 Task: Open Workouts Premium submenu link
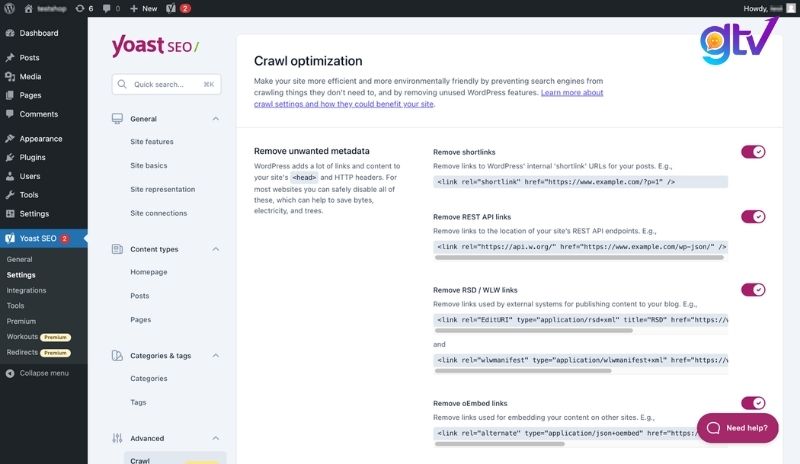coord(39,337)
